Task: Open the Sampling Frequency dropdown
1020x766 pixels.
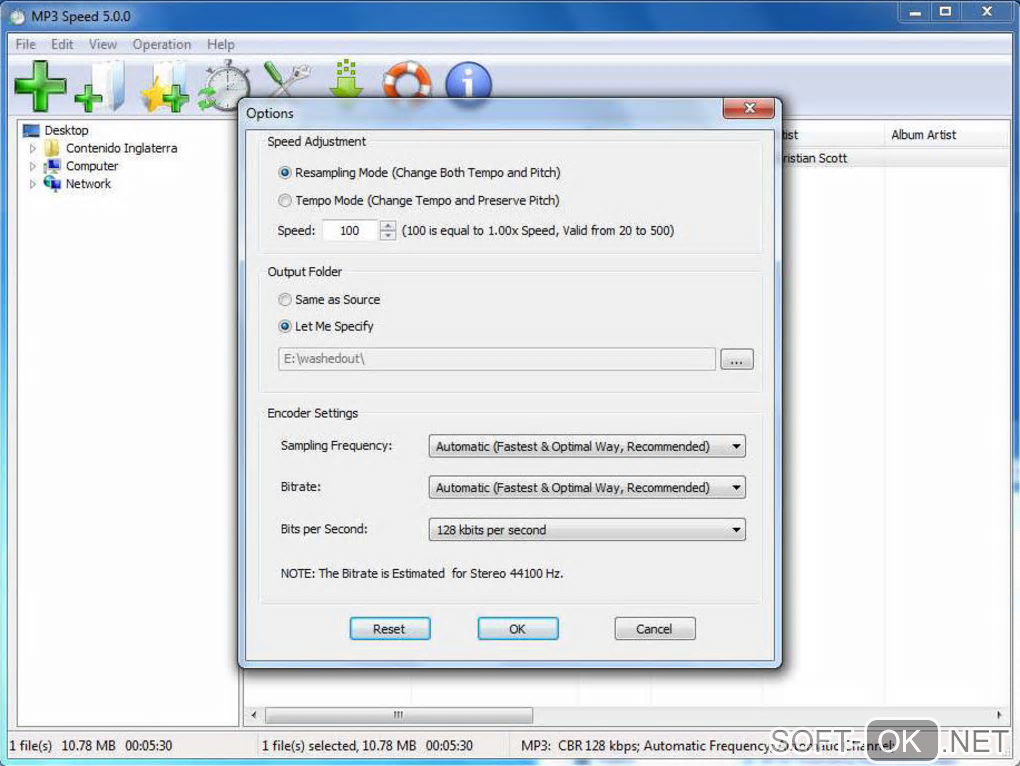Action: tap(587, 446)
